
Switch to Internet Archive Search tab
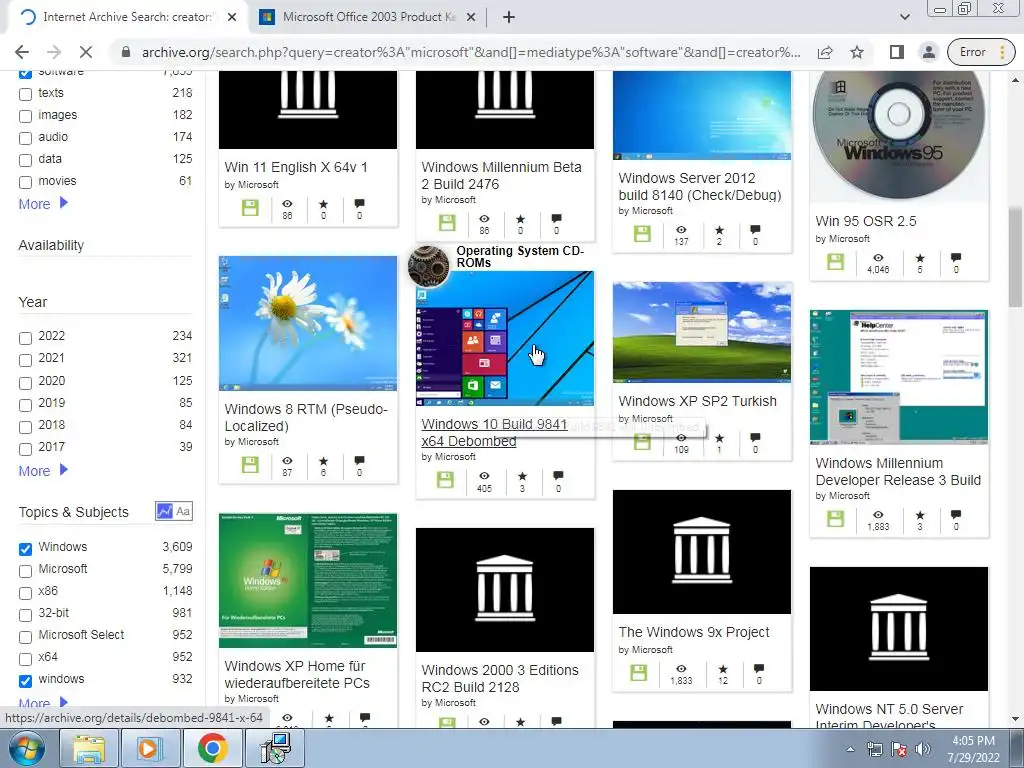tap(127, 17)
